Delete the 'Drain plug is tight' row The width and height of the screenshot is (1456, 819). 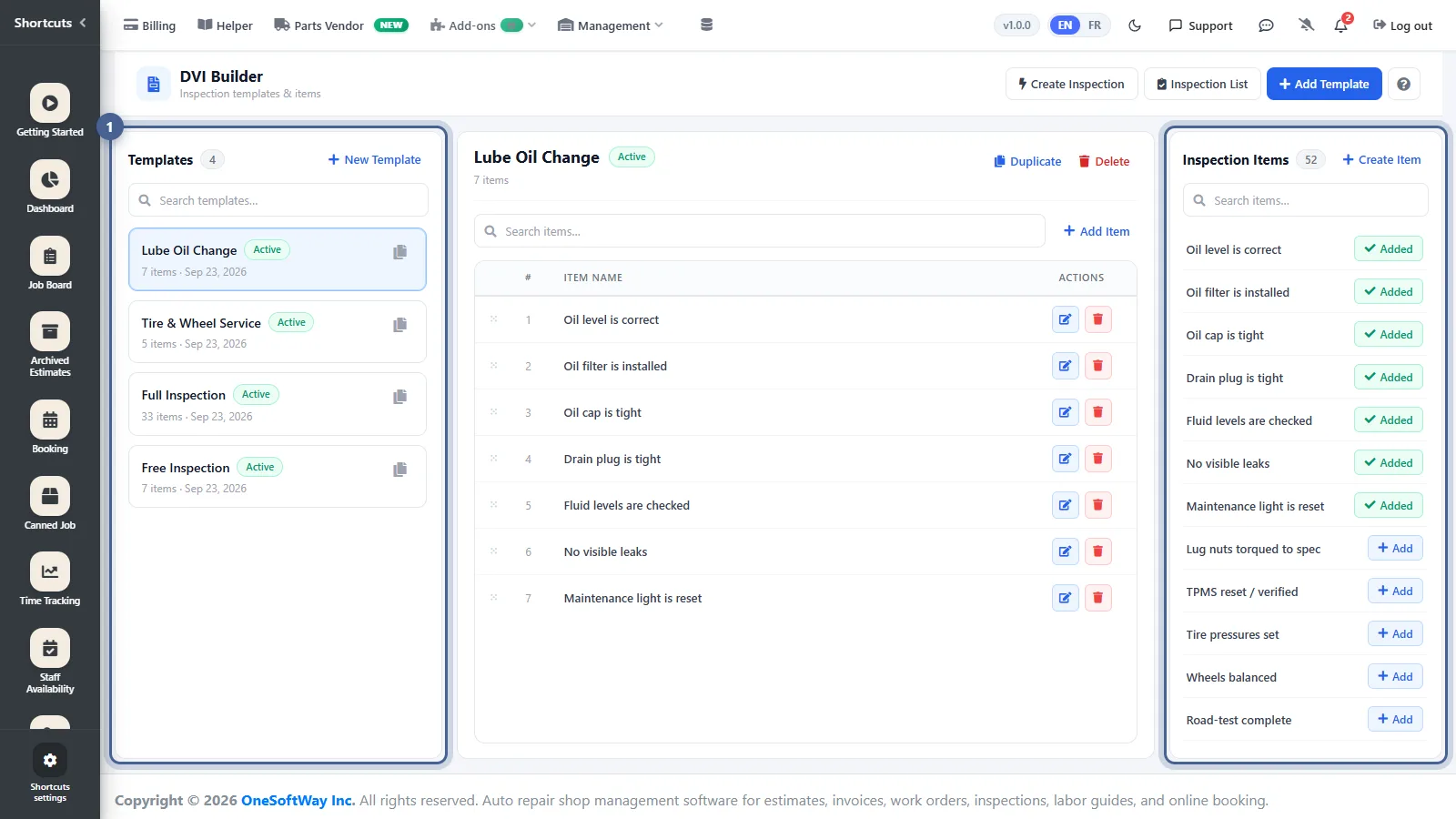[x=1097, y=459]
